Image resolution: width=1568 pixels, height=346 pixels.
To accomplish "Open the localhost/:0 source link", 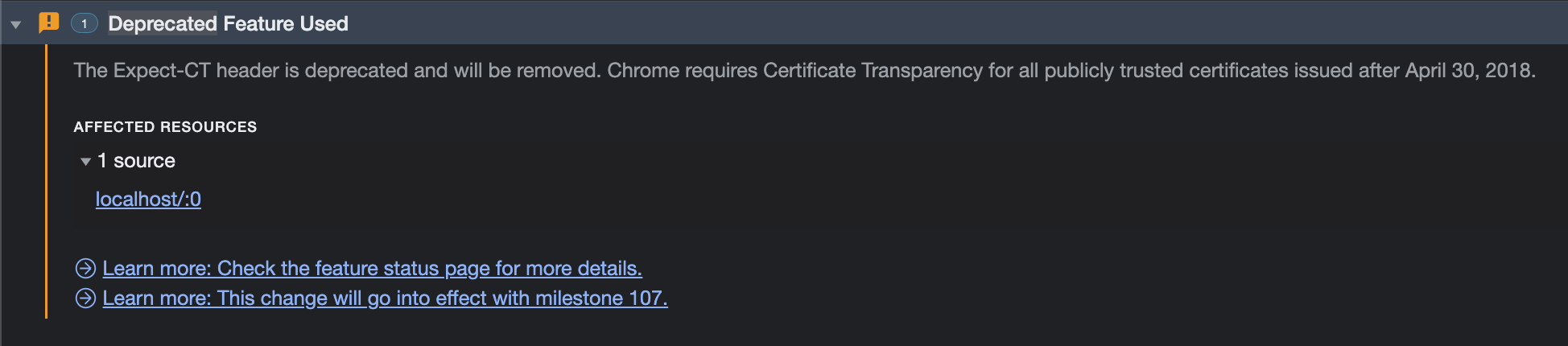I will [x=148, y=199].
